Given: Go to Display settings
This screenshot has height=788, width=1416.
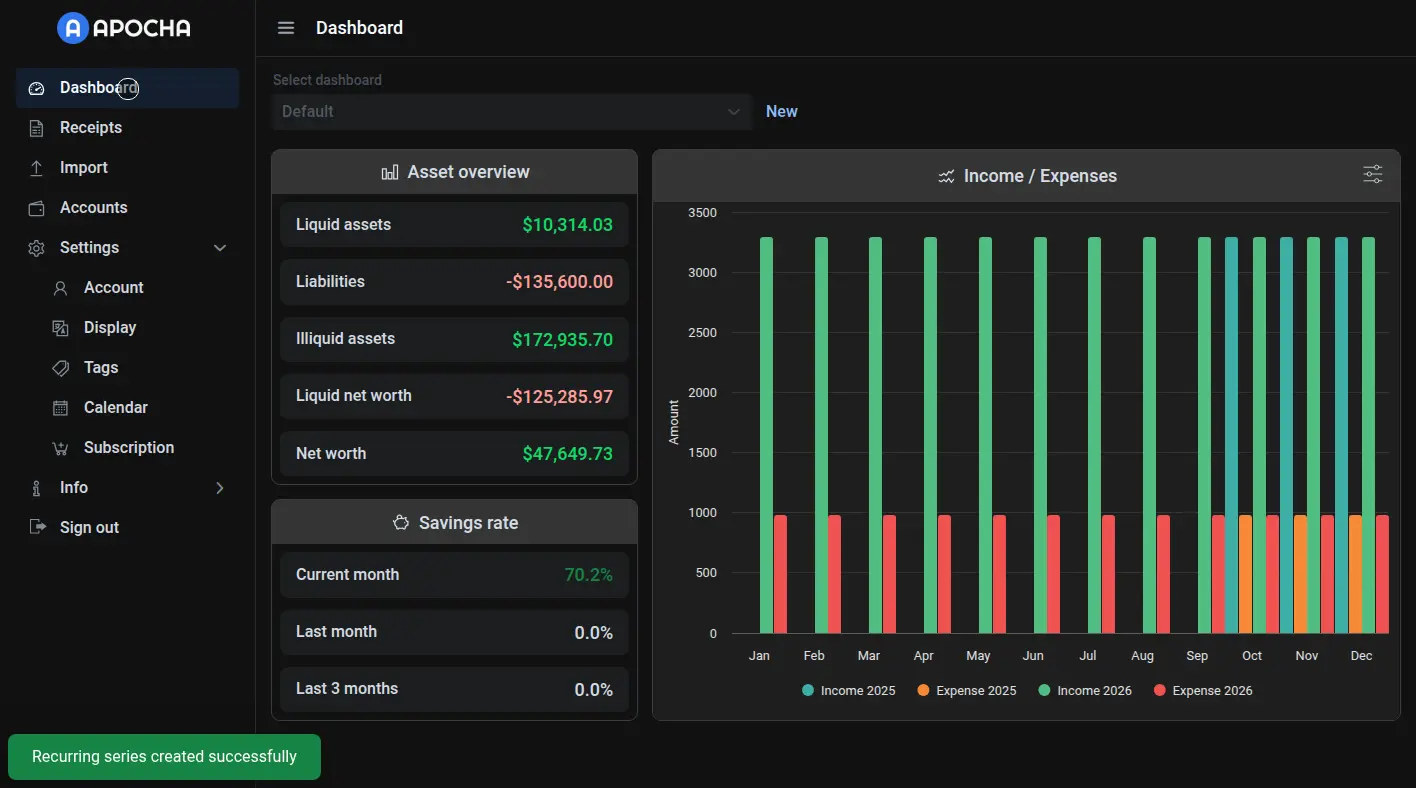Looking at the screenshot, I should coord(110,328).
